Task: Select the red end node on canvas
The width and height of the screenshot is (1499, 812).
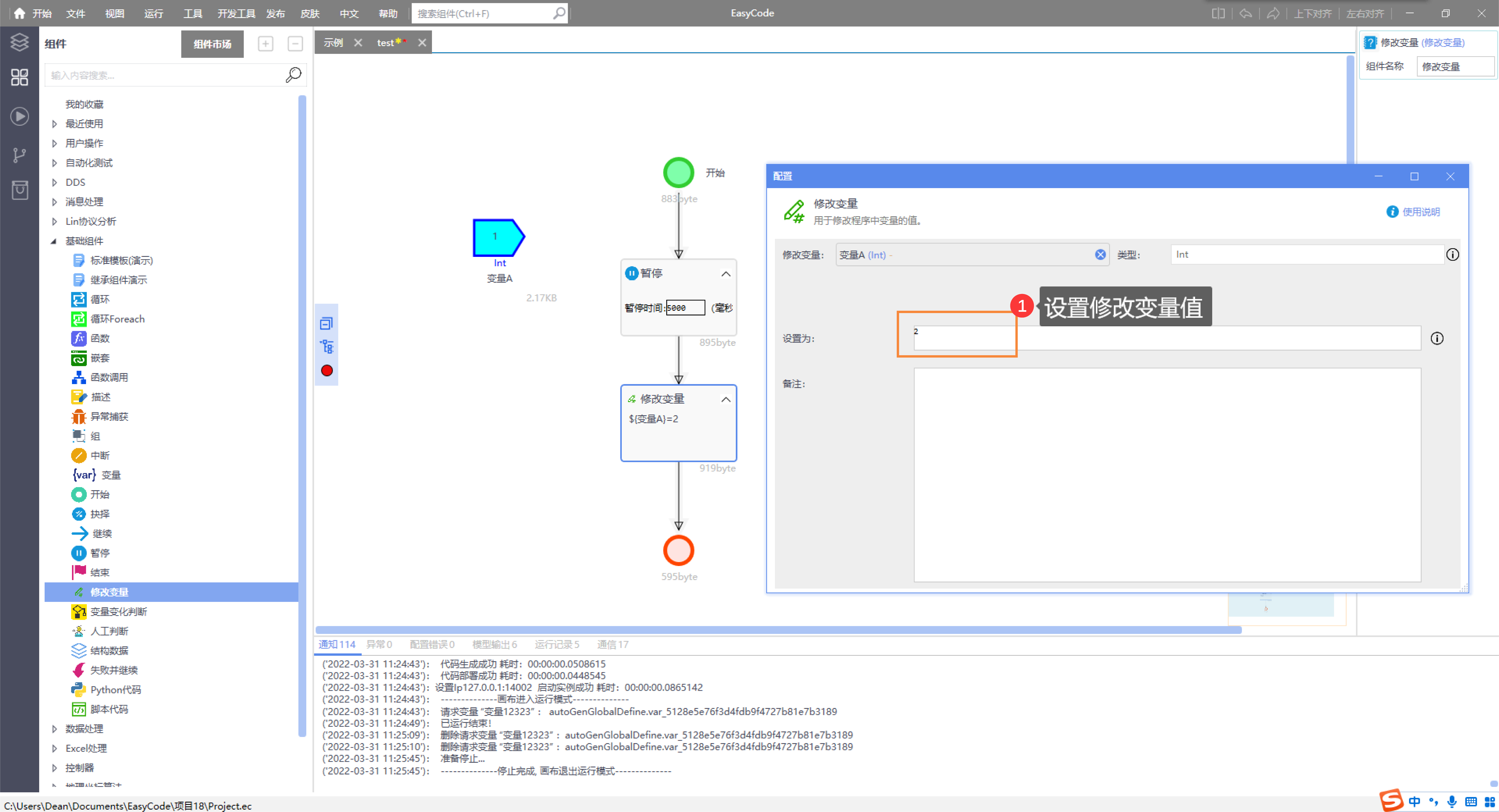Action: (679, 550)
